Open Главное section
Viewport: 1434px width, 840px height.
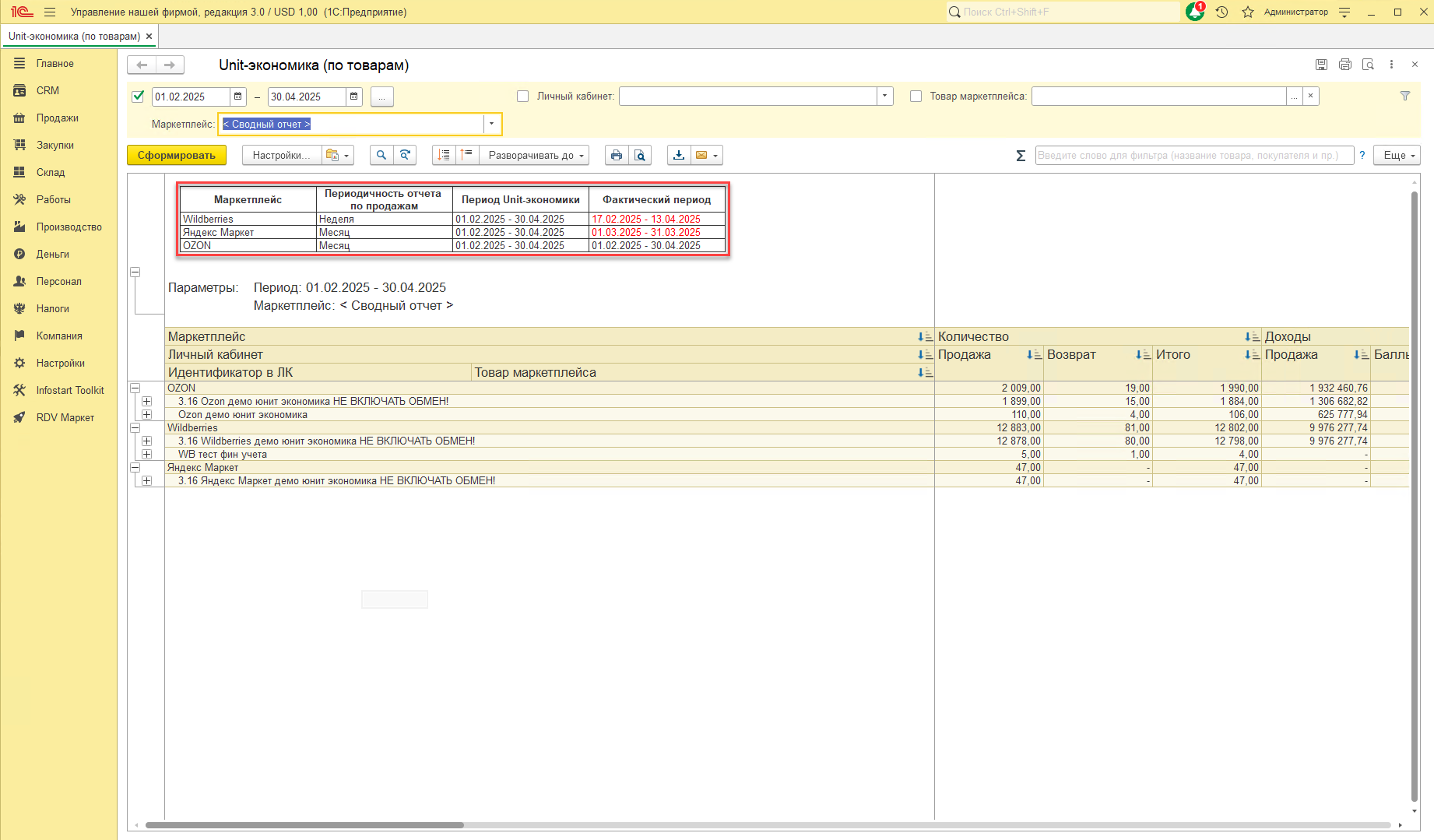coord(58,63)
